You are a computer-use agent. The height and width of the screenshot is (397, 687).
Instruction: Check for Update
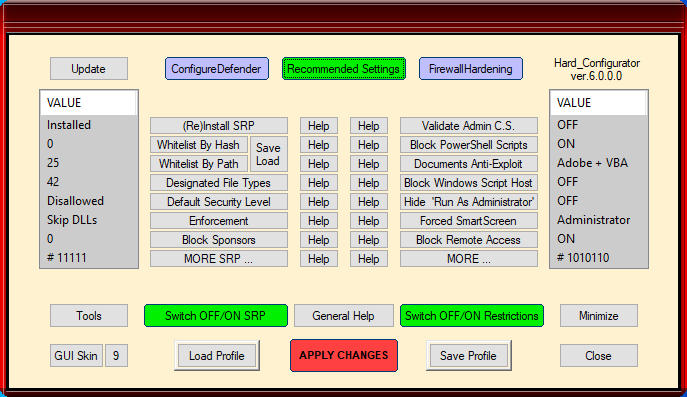tap(89, 69)
